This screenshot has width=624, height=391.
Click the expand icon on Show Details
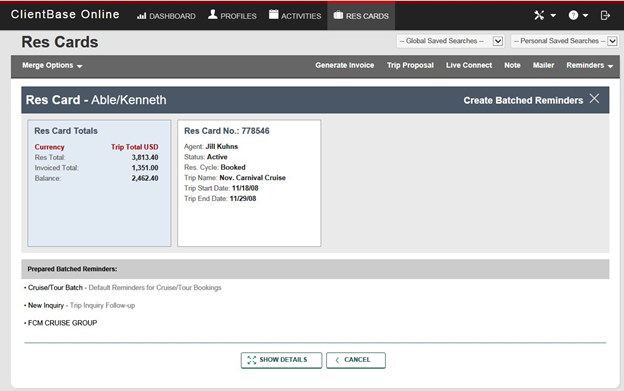point(252,360)
